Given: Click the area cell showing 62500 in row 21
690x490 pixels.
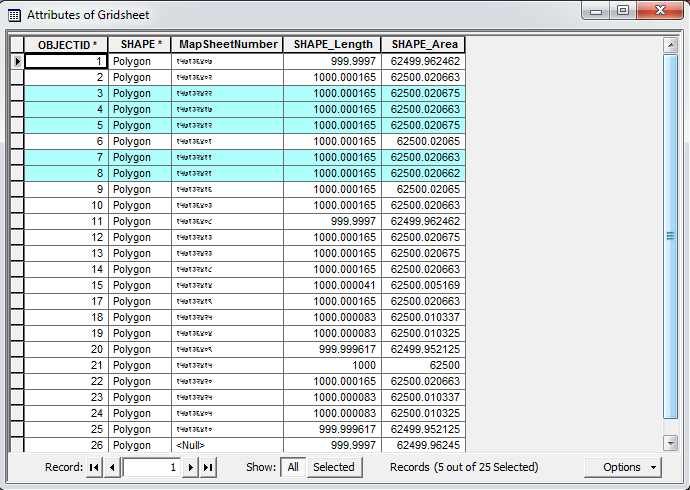Looking at the screenshot, I should 423,366.
